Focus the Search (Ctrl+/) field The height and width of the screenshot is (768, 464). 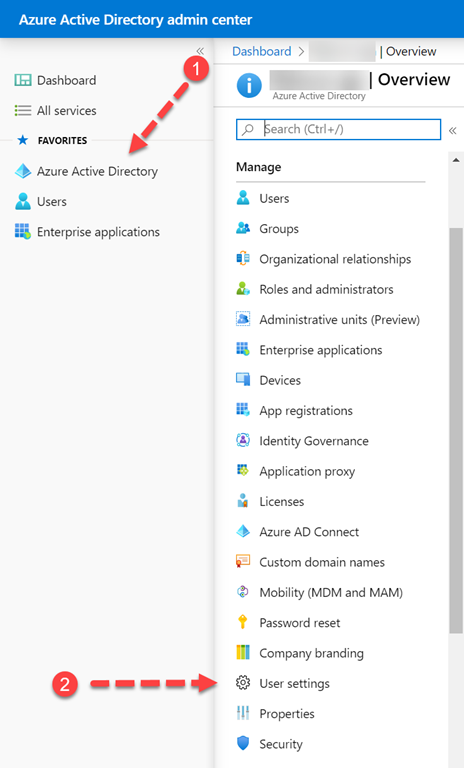pyautogui.click(x=339, y=129)
